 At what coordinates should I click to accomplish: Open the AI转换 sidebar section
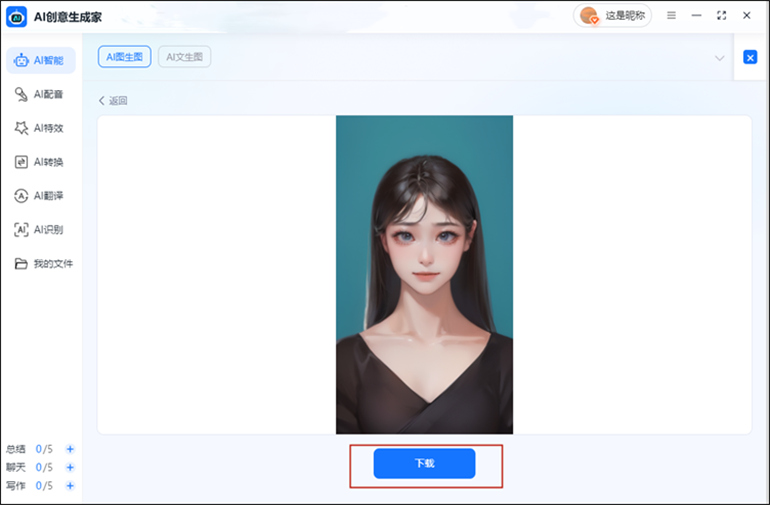point(41,162)
